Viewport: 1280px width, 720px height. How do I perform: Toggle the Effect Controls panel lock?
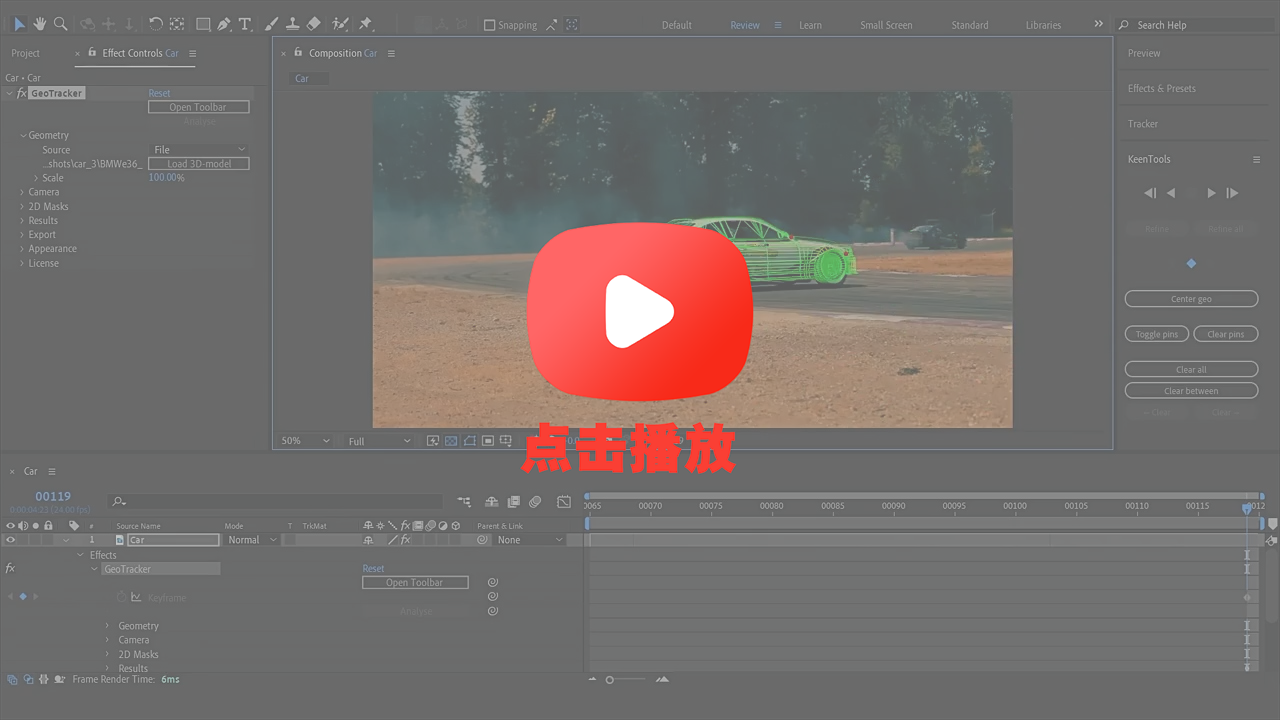point(93,53)
